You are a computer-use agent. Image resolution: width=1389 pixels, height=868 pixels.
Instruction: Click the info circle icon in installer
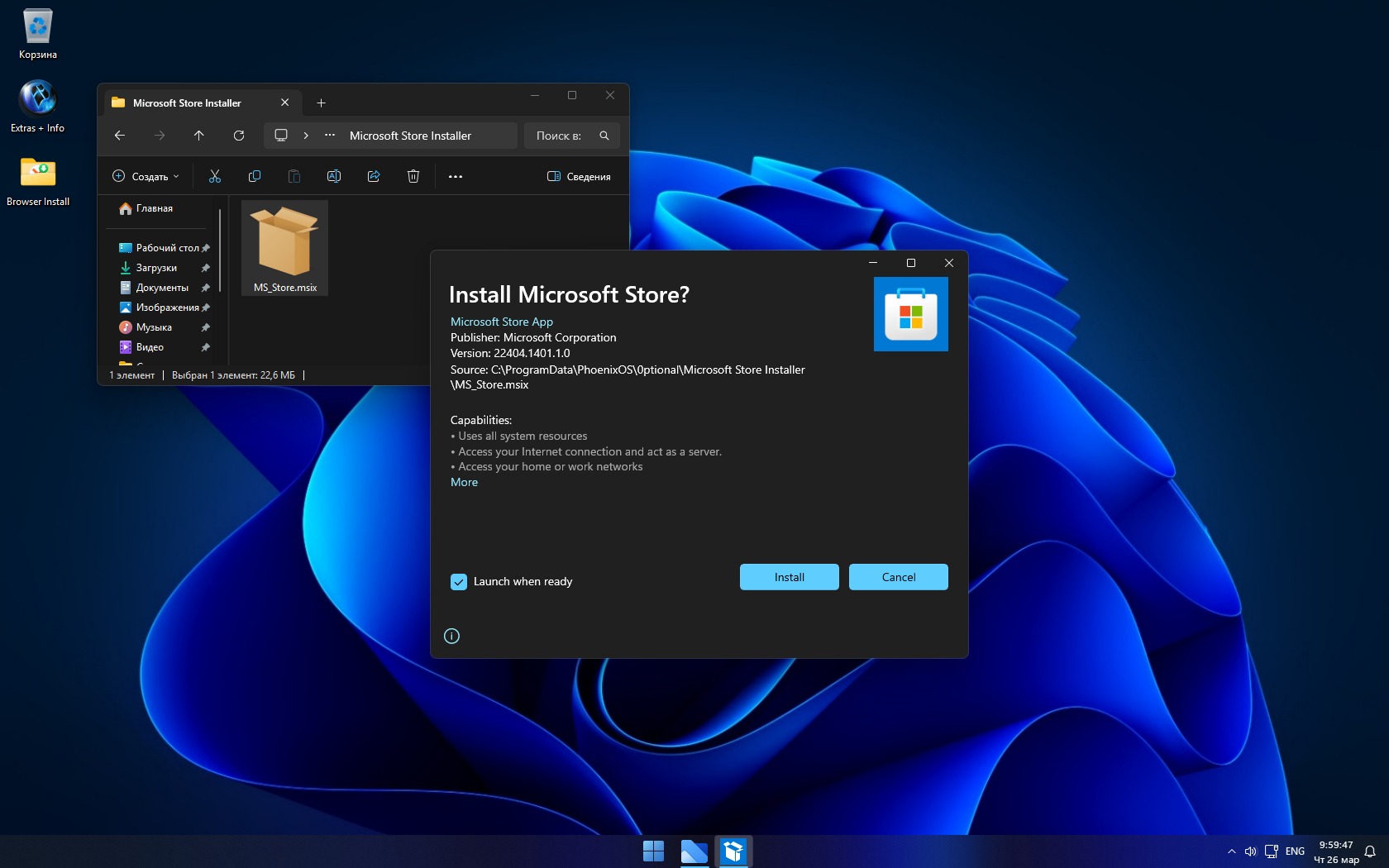pos(451,636)
